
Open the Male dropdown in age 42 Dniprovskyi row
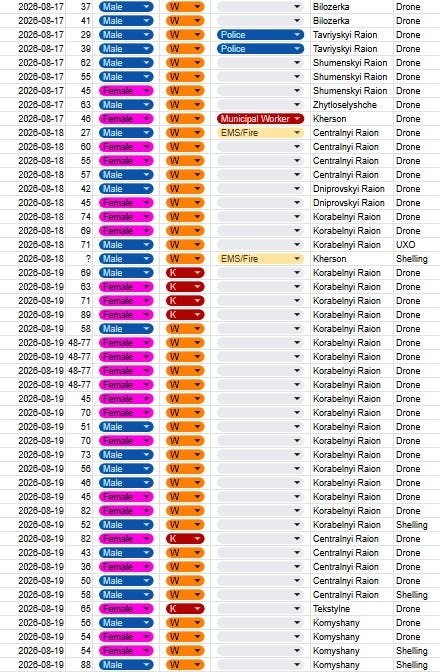(126, 189)
